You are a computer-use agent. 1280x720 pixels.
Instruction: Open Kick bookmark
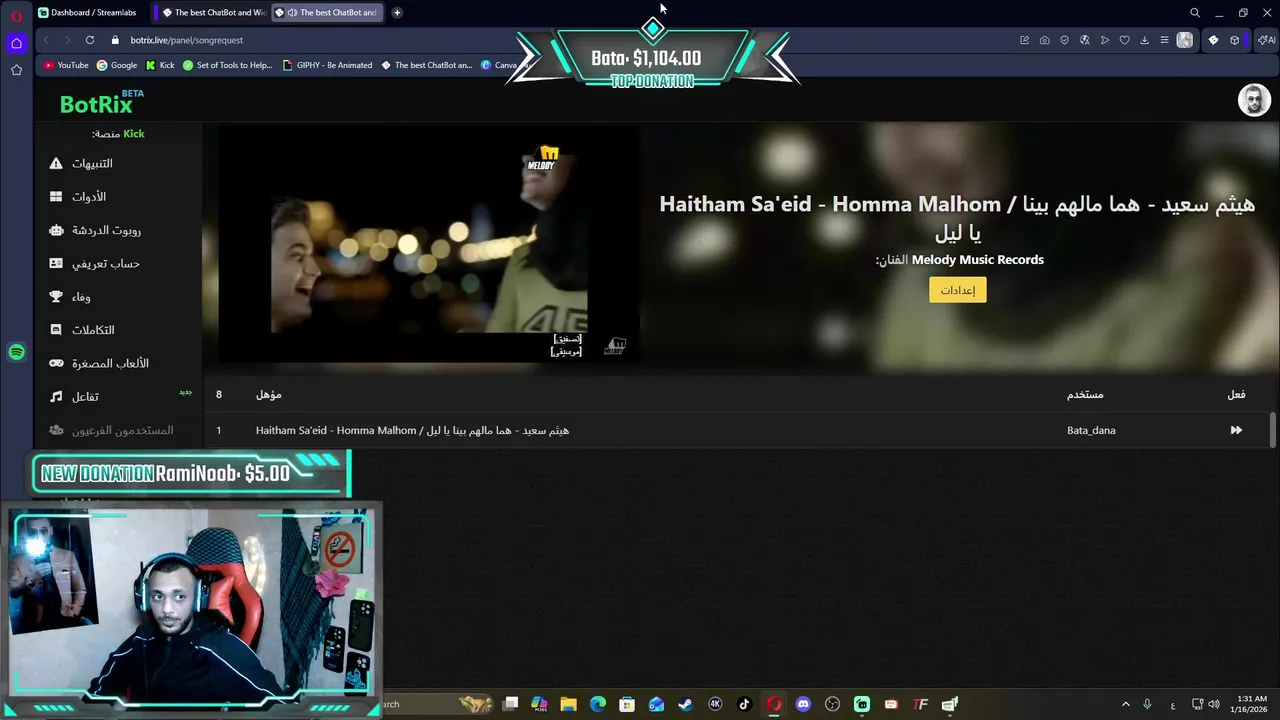coord(160,65)
